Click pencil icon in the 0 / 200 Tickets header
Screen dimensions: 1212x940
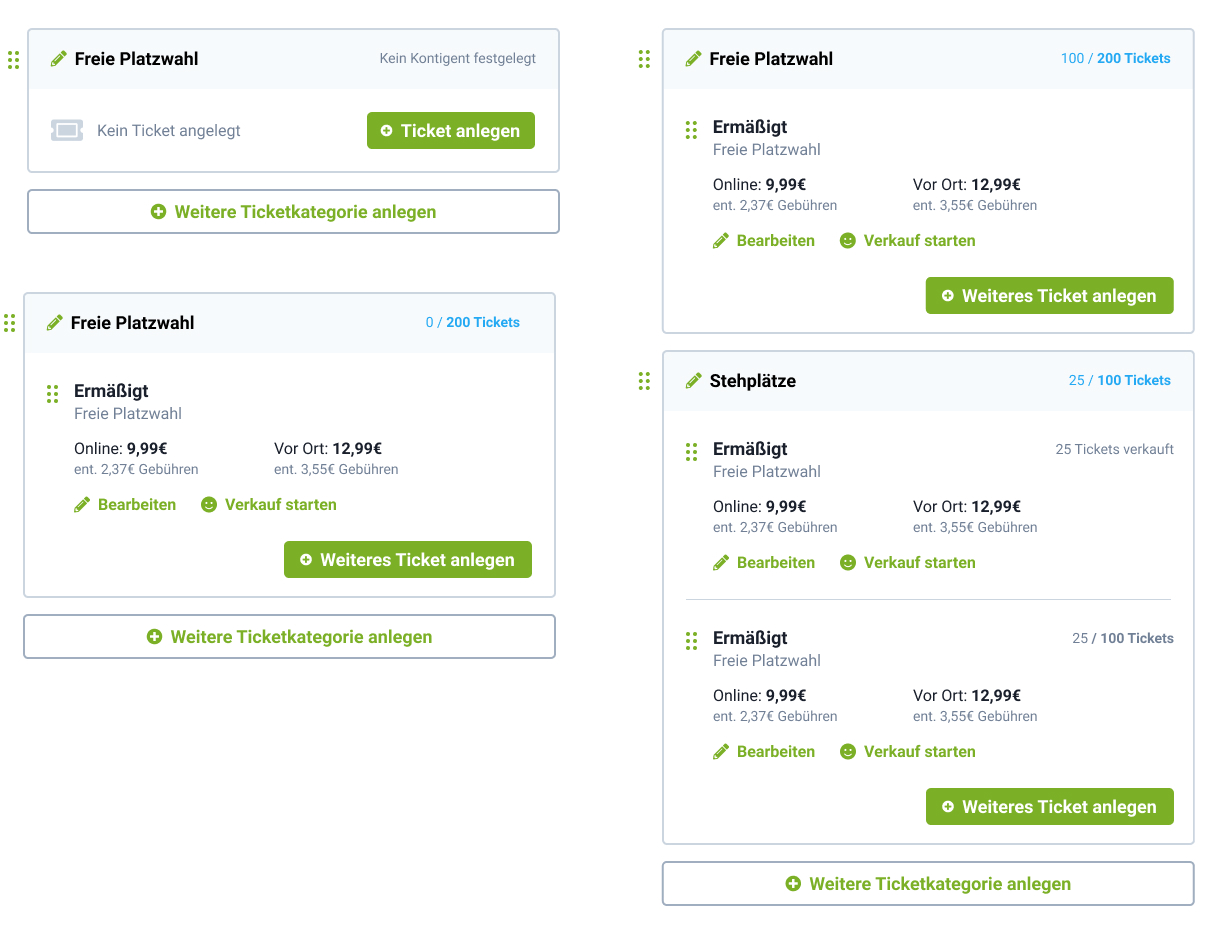click(55, 323)
